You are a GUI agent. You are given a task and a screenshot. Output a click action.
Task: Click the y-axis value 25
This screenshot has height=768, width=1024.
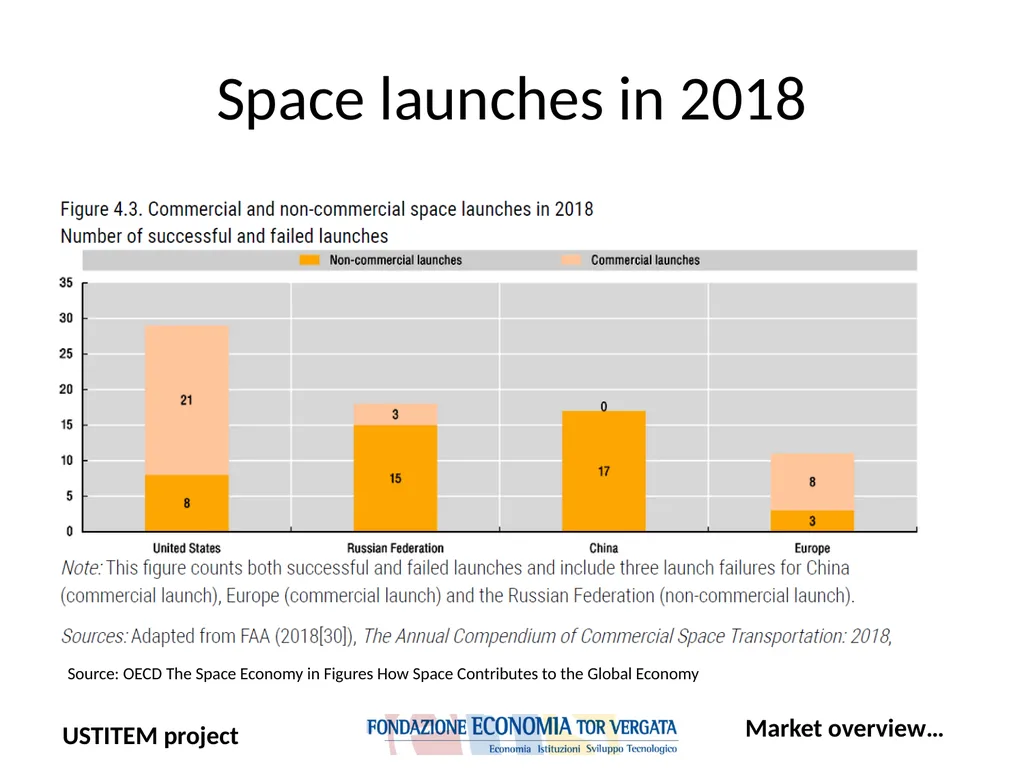click(66, 353)
